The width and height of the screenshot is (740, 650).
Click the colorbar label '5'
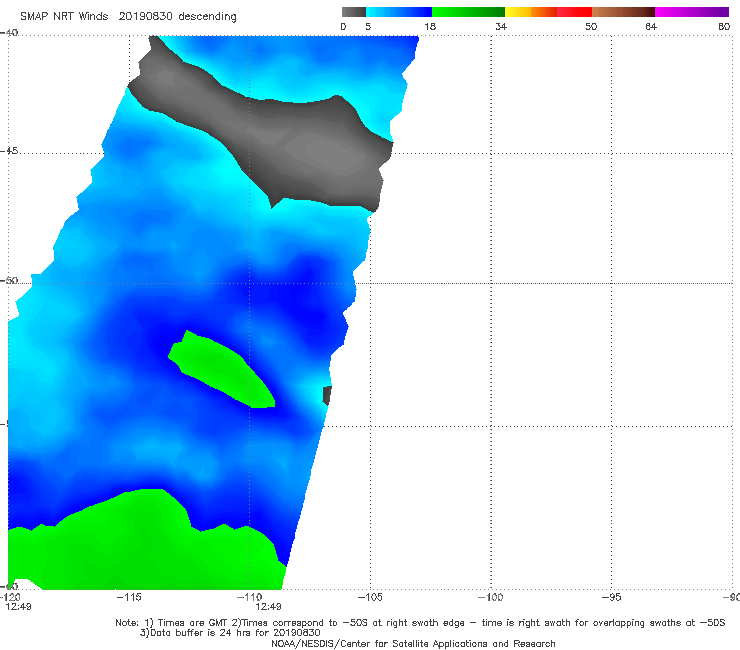click(368, 27)
